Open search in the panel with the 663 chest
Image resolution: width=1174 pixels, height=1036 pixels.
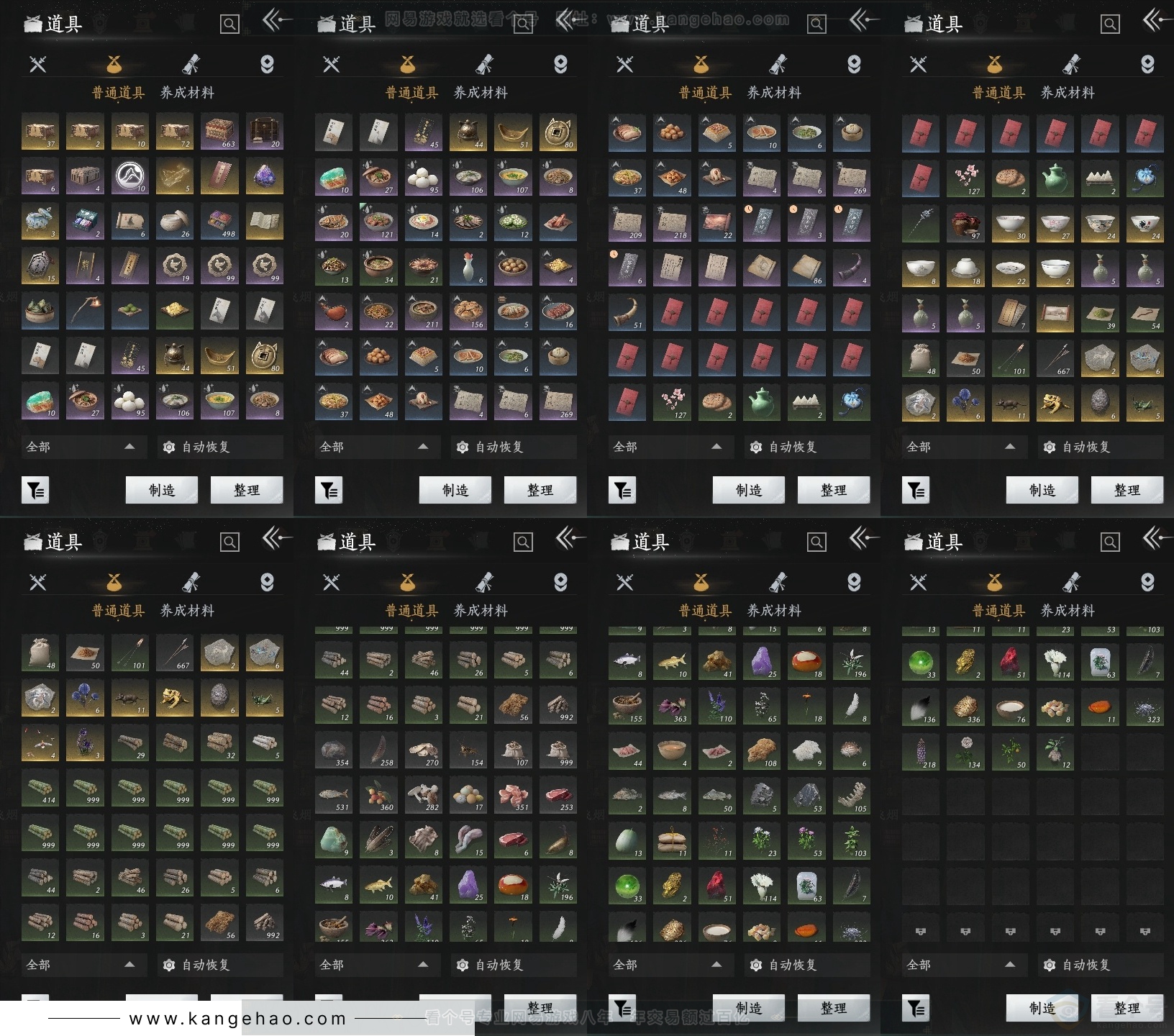(229, 24)
